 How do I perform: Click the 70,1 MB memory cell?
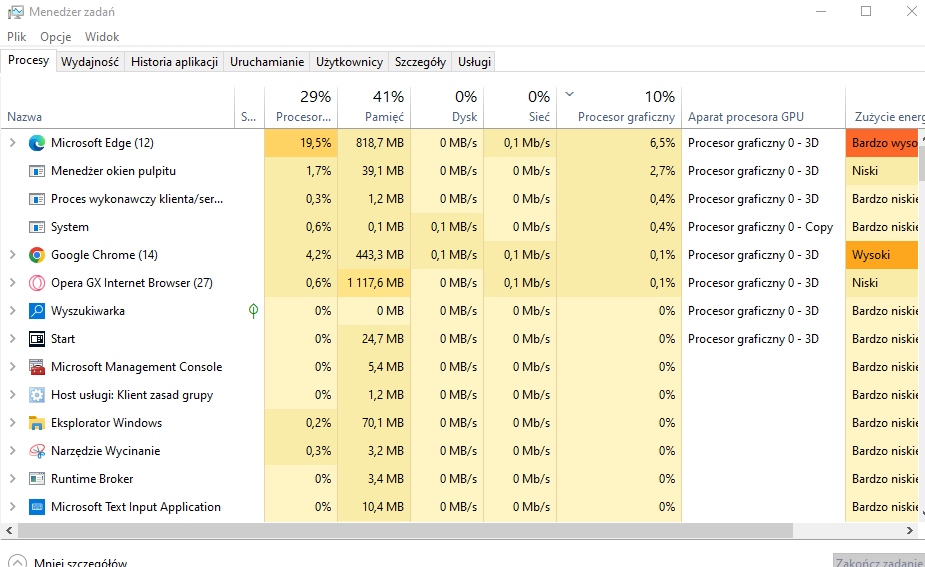click(x=374, y=423)
